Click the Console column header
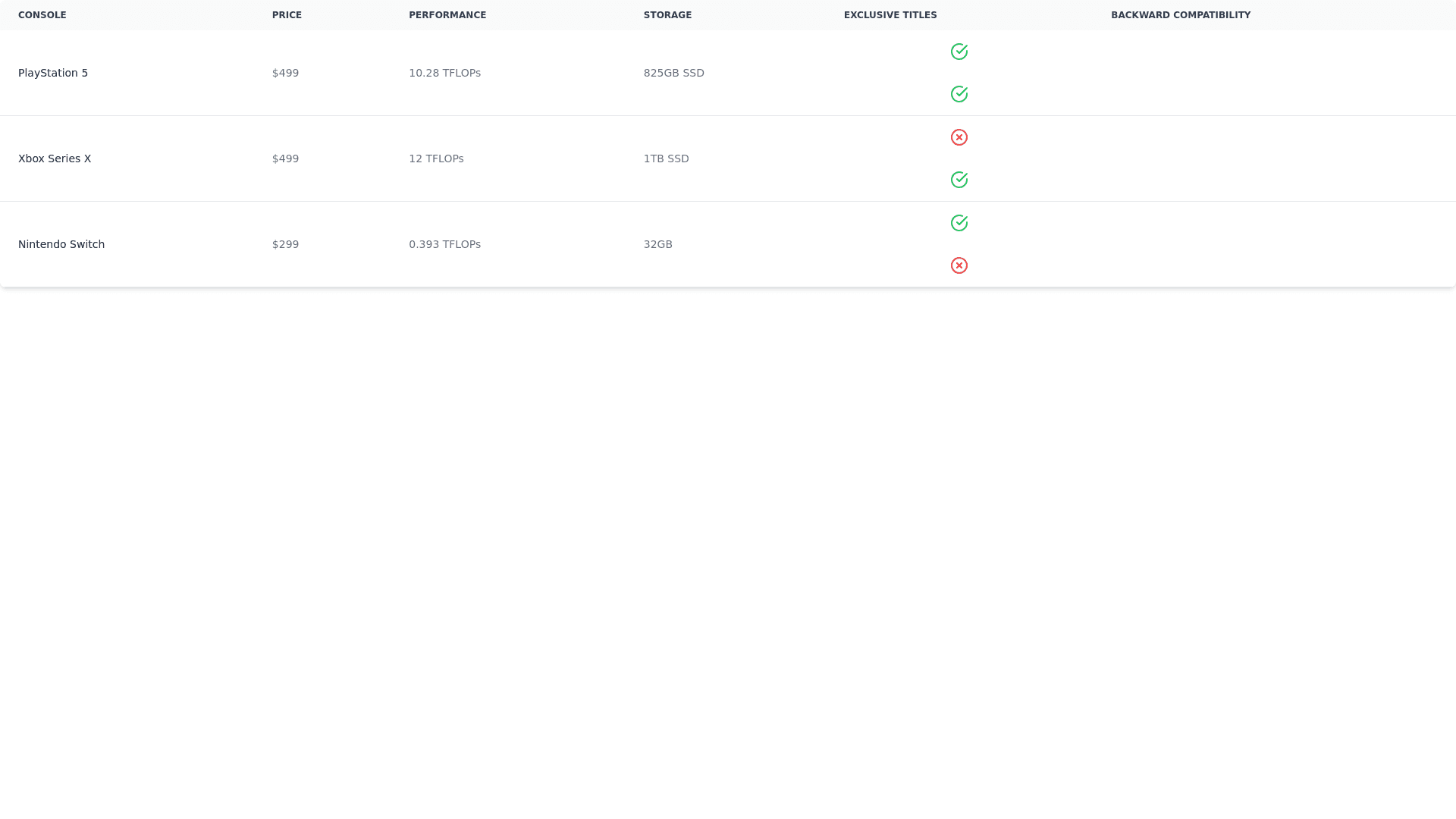The image size is (1456, 819). click(x=42, y=15)
